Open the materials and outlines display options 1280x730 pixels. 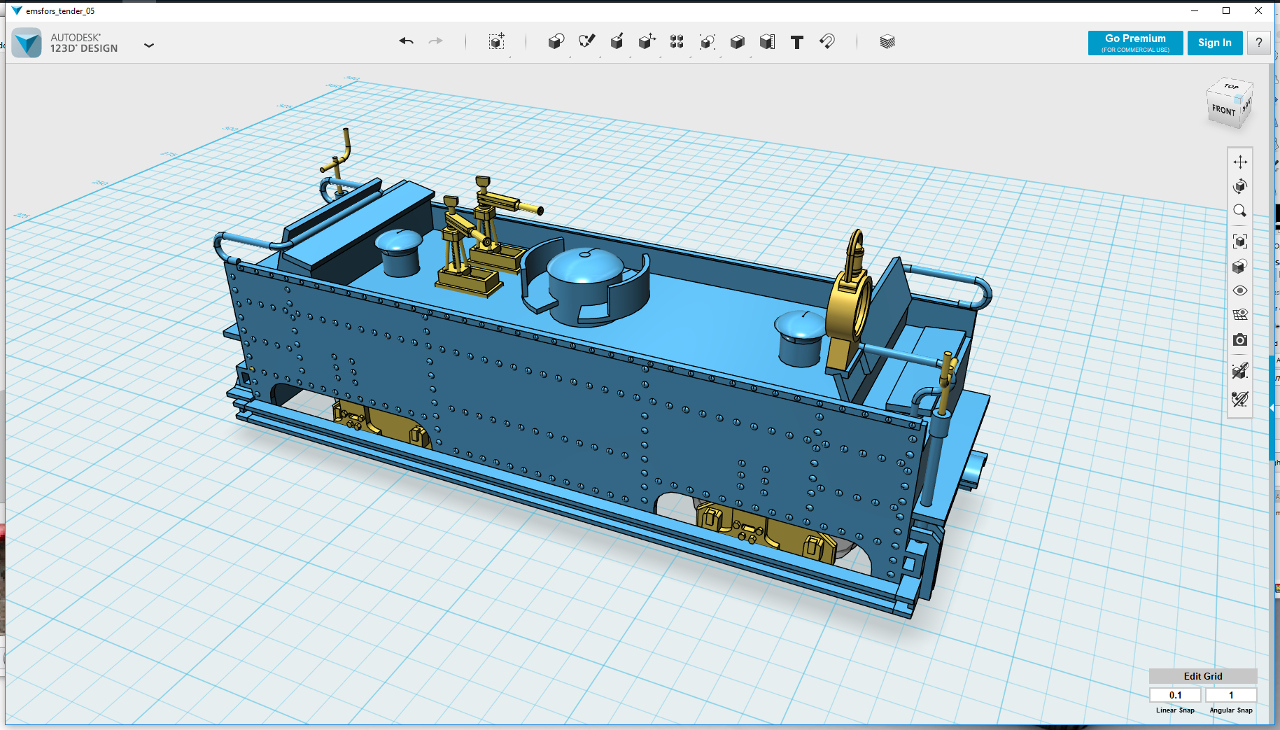pos(1240,267)
